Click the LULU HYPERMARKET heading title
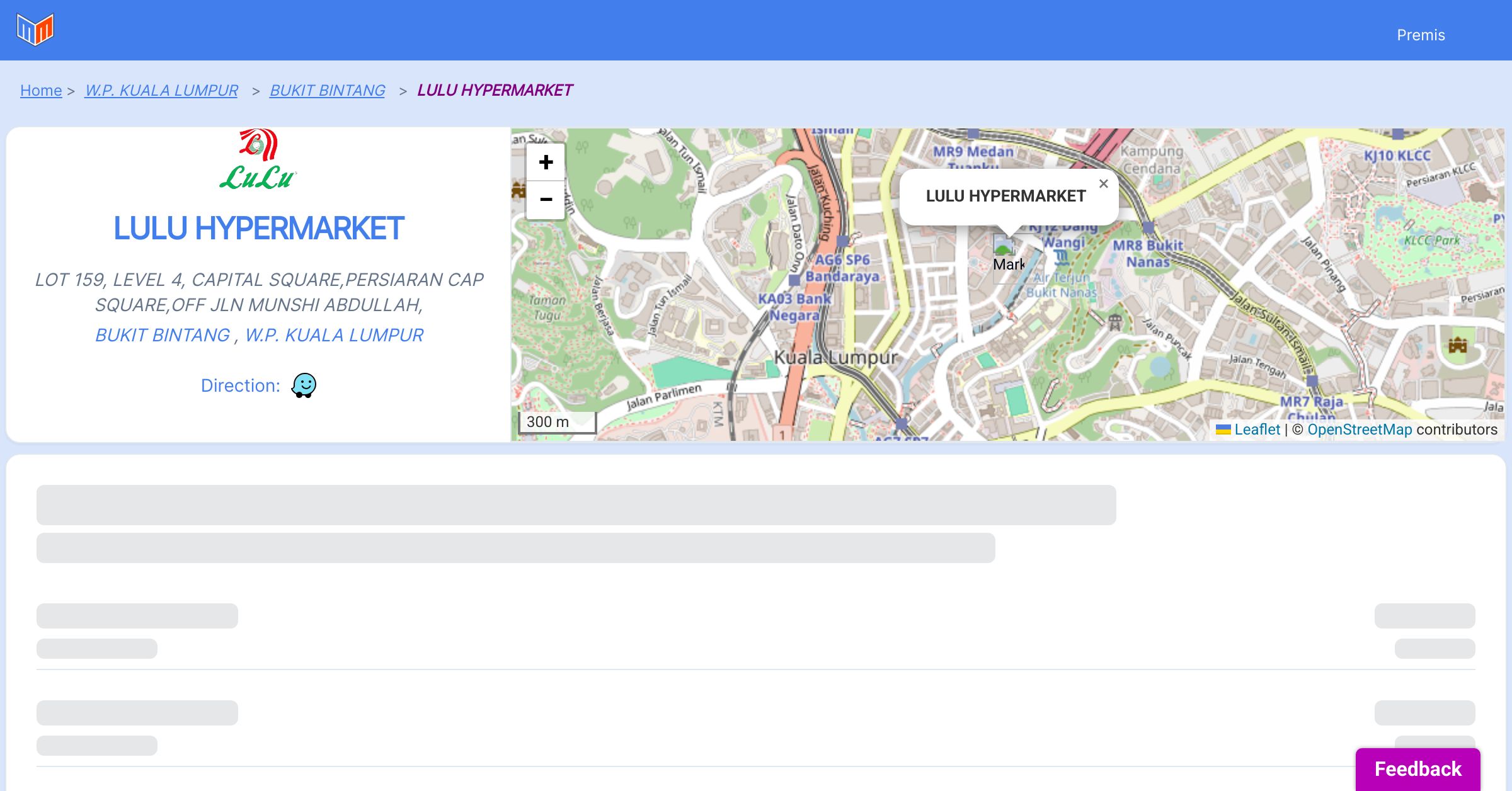Image resolution: width=1512 pixels, height=791 pixels. pyautogui.click(x=258, y=228)
